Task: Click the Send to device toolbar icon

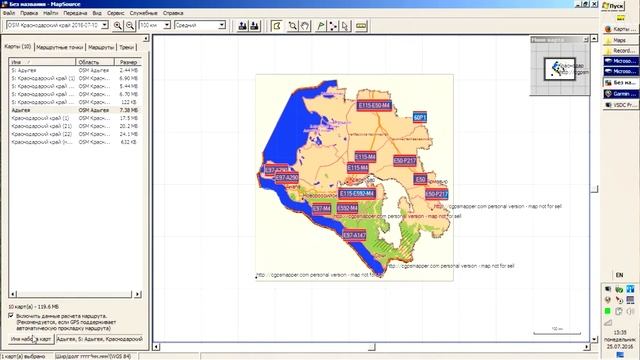Action: point(242,26)
